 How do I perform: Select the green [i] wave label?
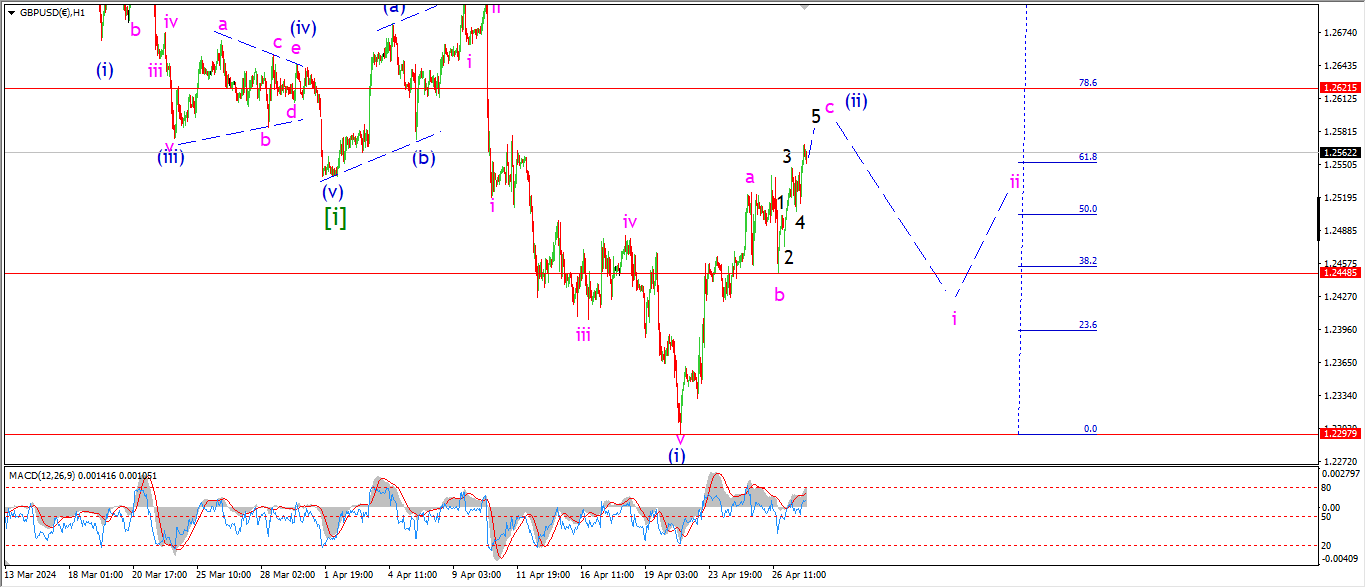[x=335, y=217]
